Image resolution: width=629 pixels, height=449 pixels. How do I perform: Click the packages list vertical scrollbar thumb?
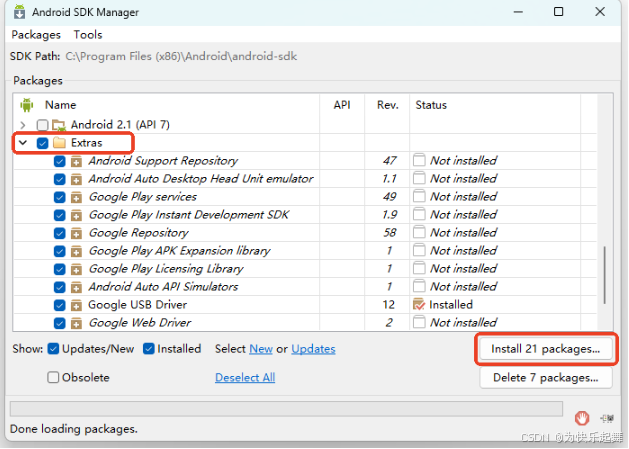click(604, 275)
